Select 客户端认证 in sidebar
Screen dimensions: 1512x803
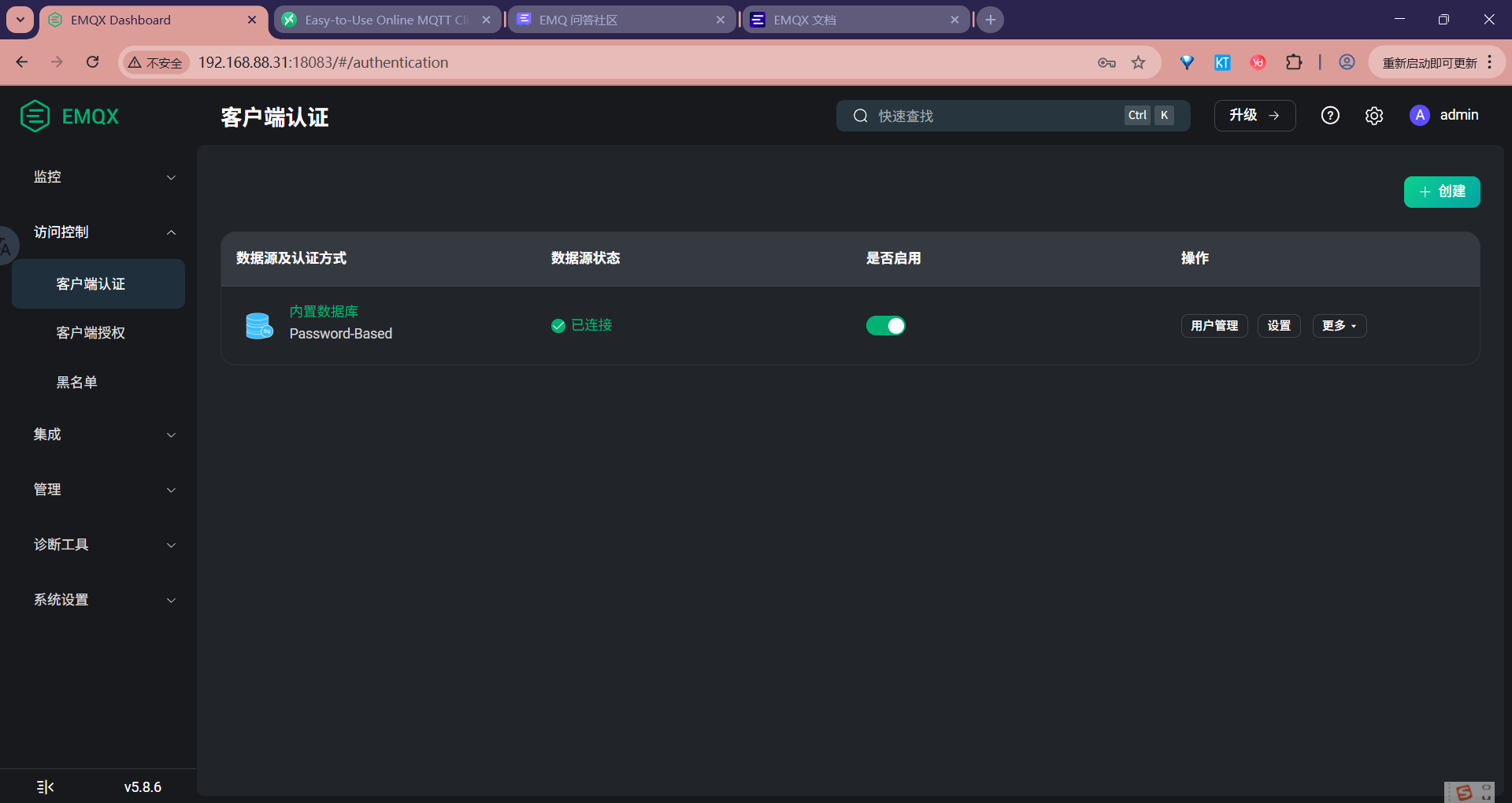tap(98, 283)
